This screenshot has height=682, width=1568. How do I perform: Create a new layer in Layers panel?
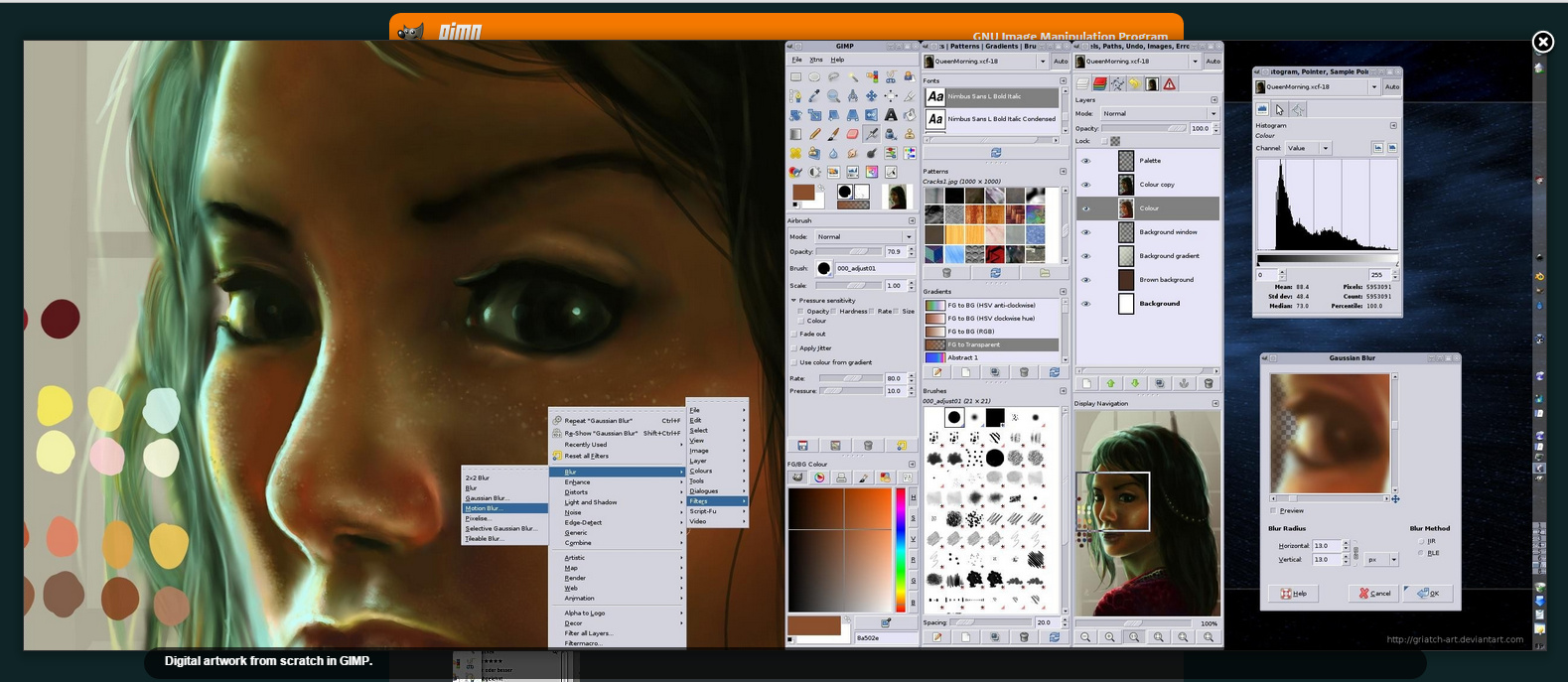(x=1086, y=383)
